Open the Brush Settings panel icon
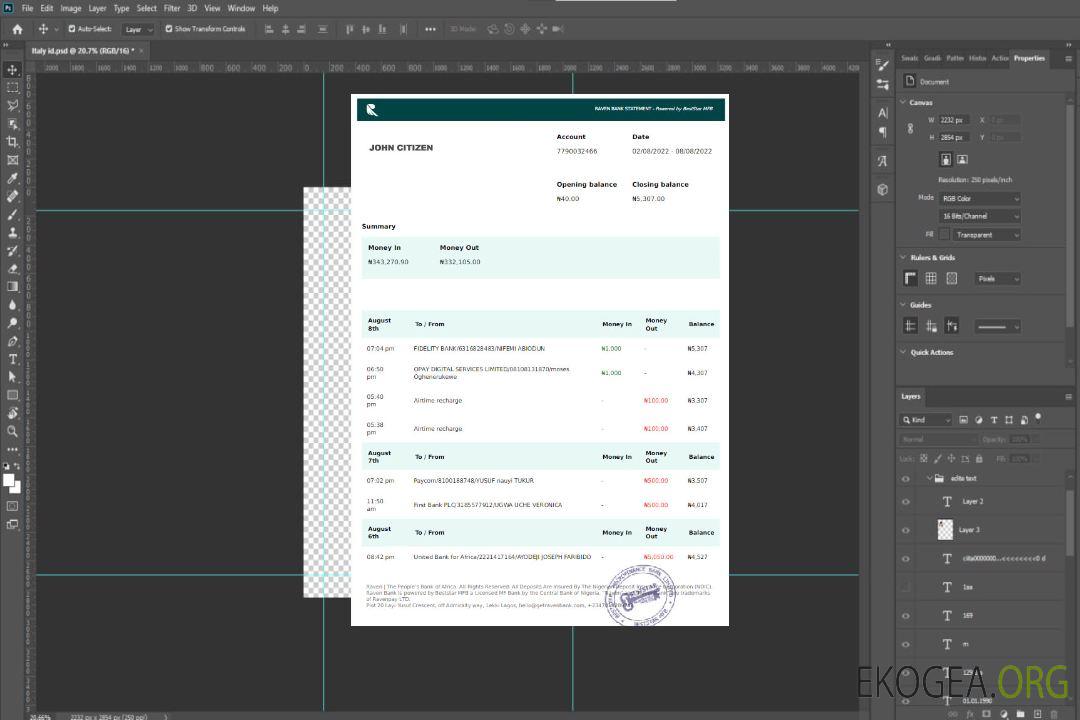The height and width of the screenshot is (720, 1080). 883,65
